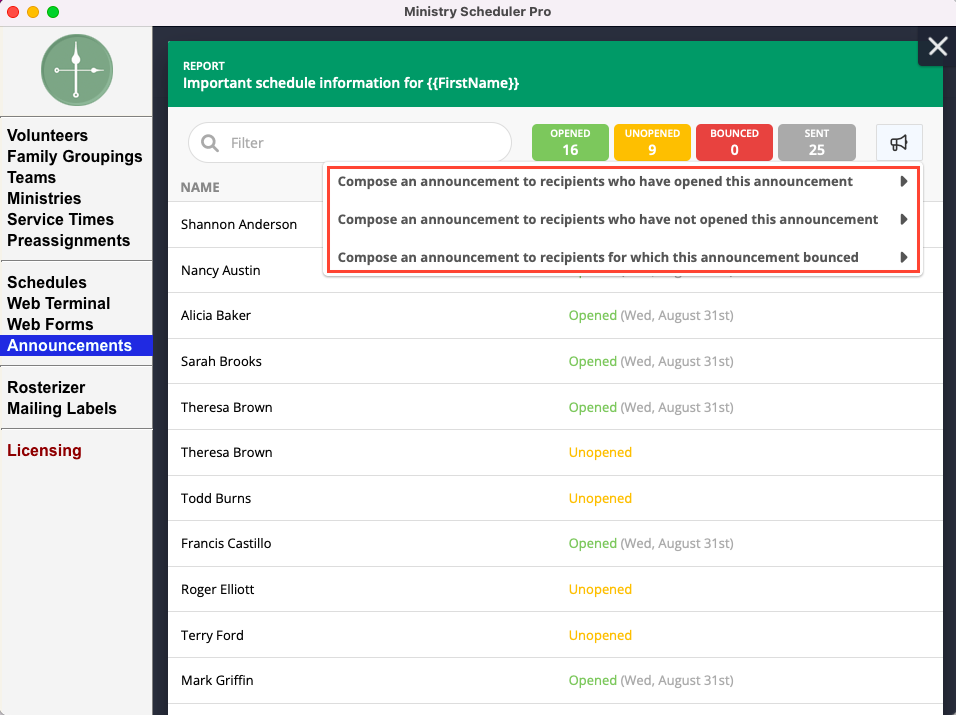
Task: Open Volunteers in the sidebar
Action: click(x=47, y=135)
